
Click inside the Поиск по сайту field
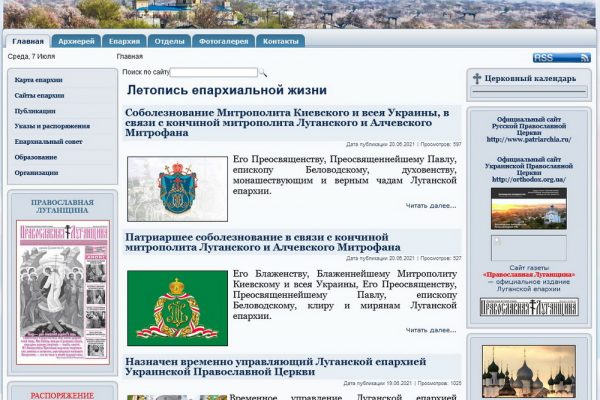point(213,72)
